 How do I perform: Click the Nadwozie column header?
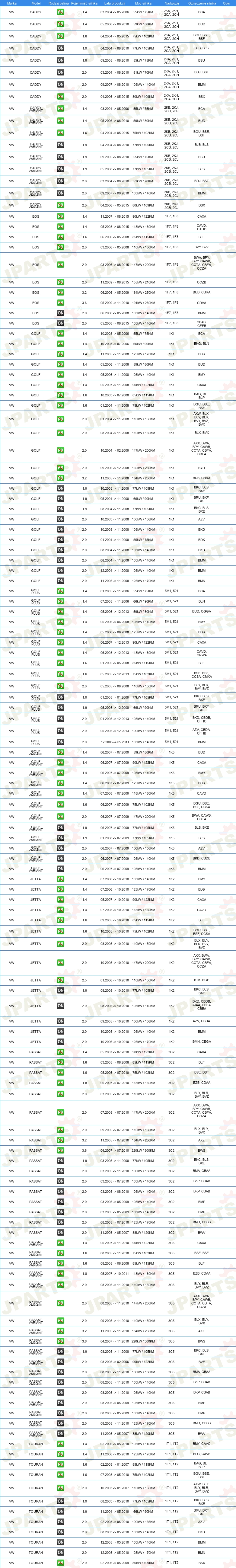pyautogui.click(x=171, y=3)
